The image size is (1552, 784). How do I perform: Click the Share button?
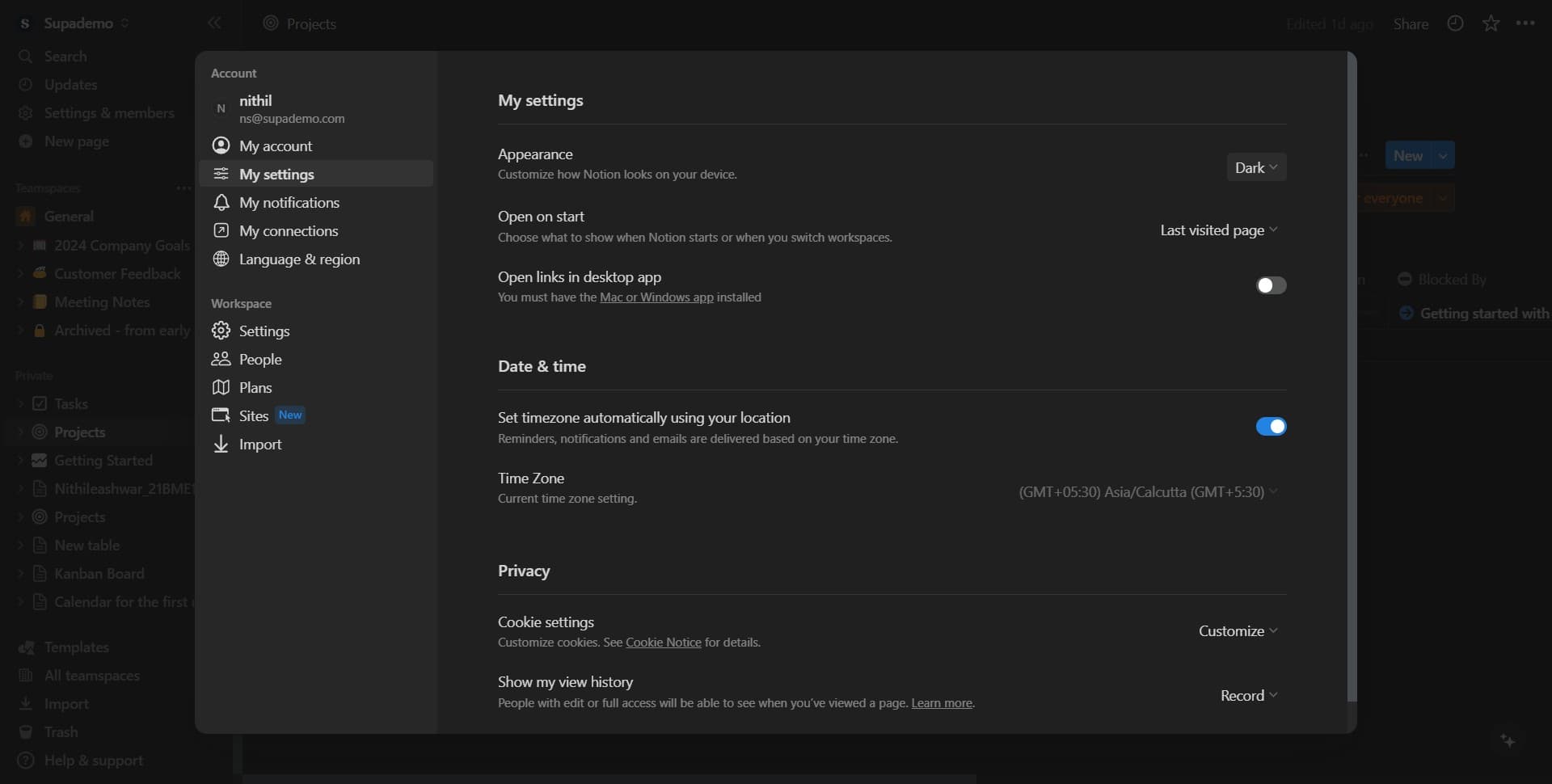(1411, 23)
